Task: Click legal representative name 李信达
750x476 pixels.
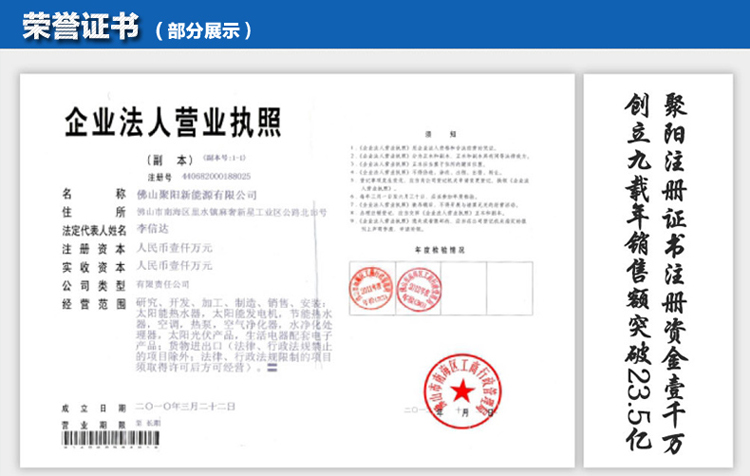Action: point(154,230)
